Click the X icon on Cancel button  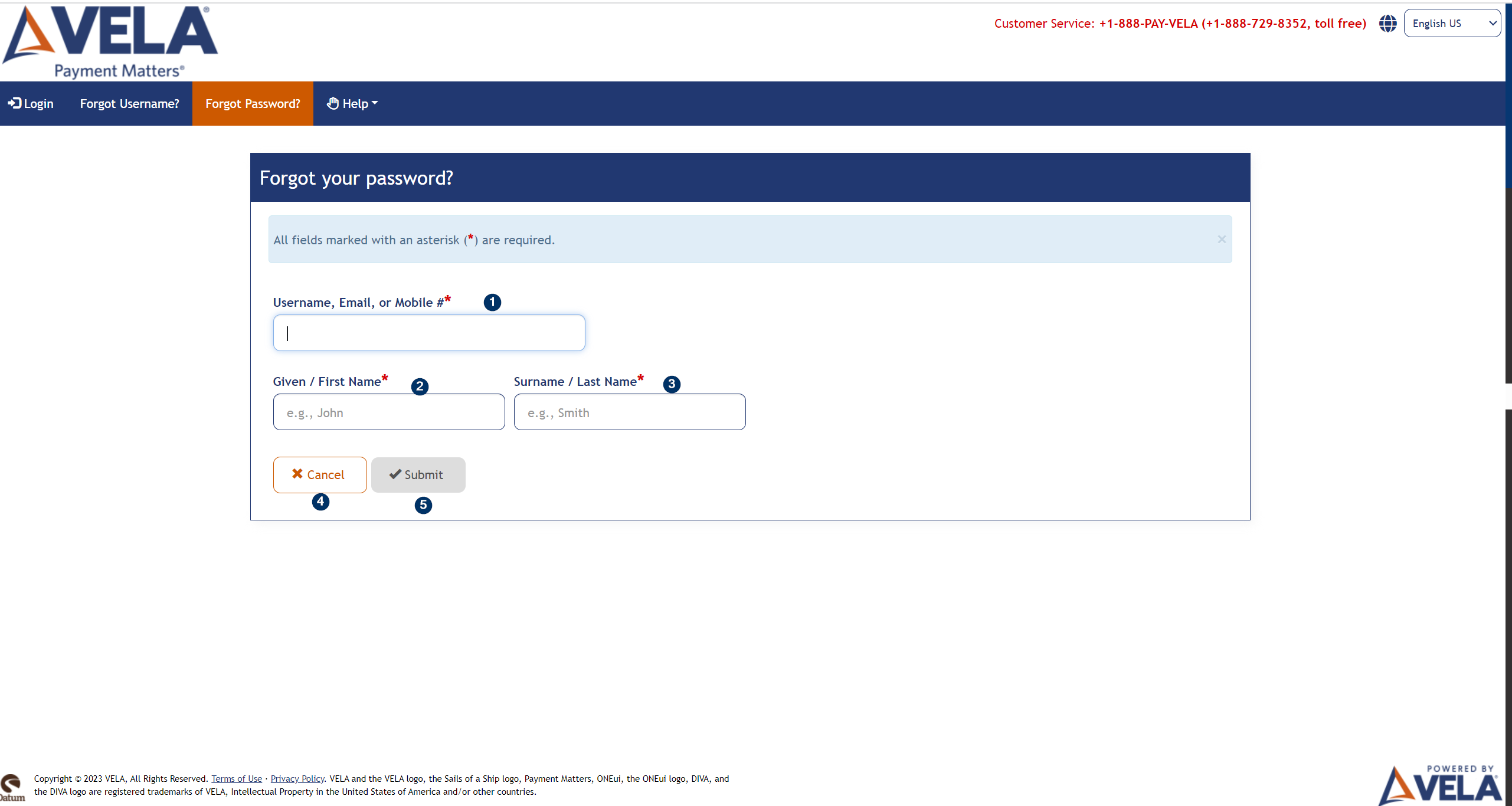[x=297, y=474]
